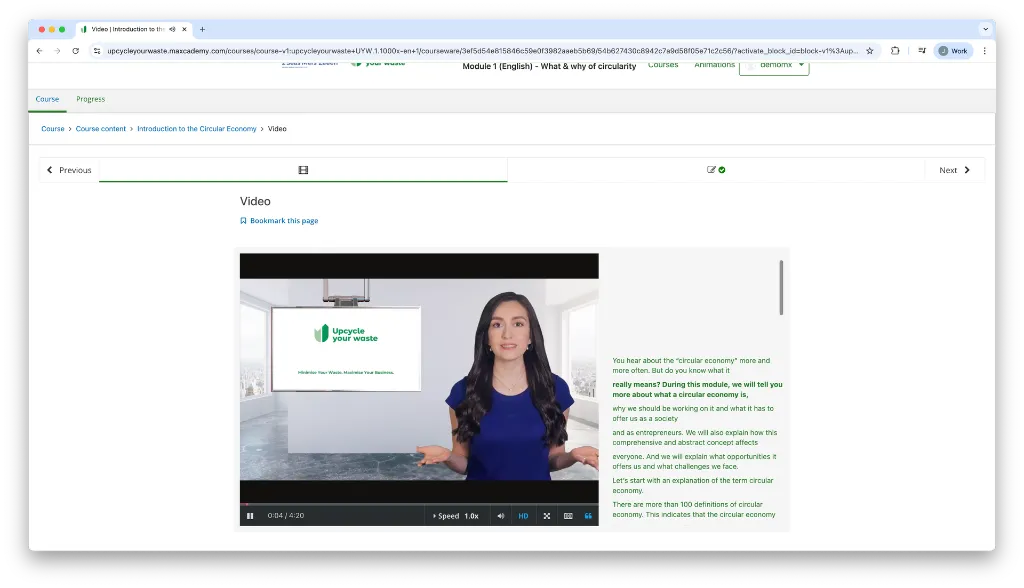Go to the Previous unit
This screenshot has height=588, width=1024.
(x=69, y=170)
